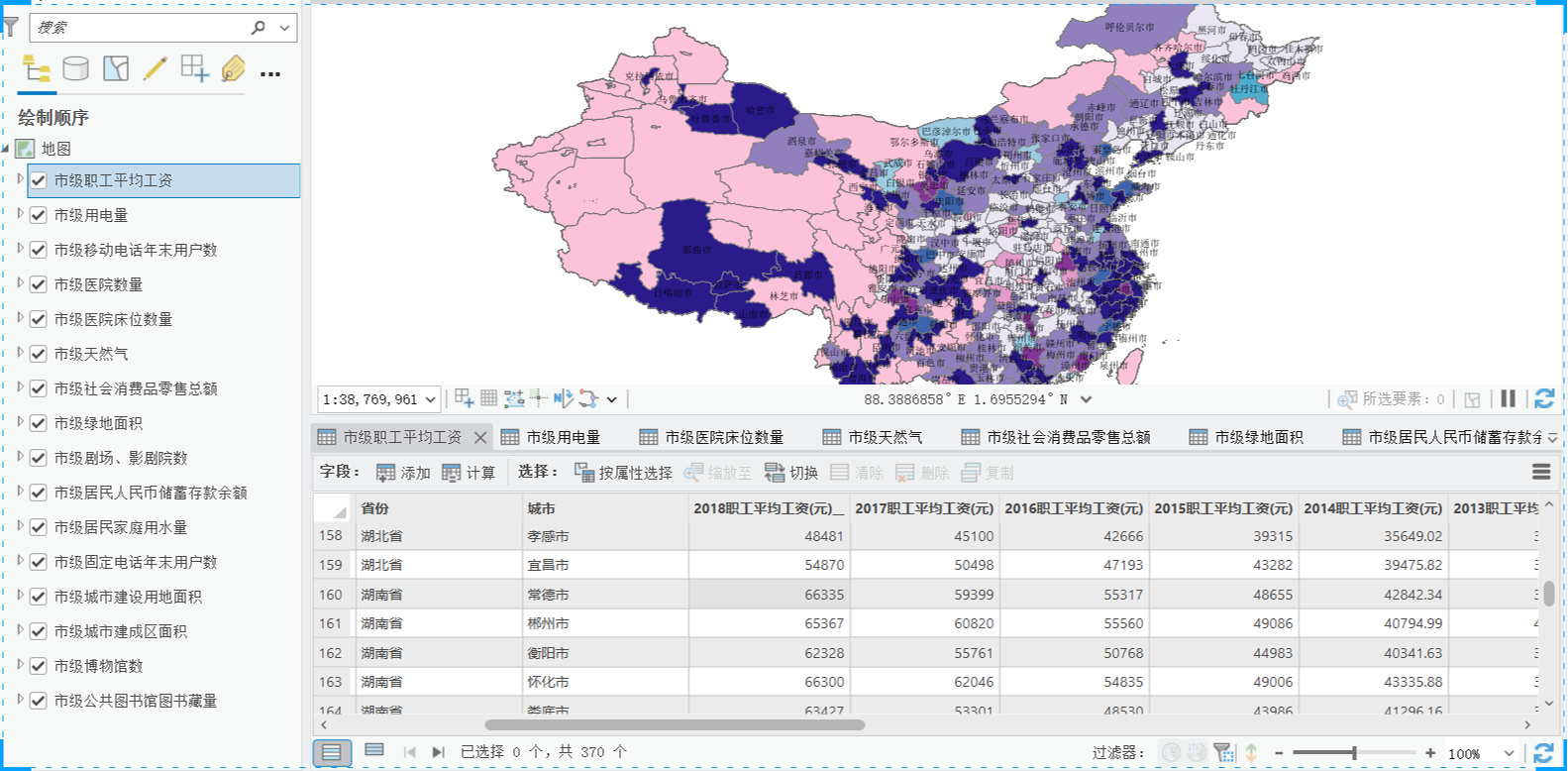
Task: Show selected records view button
Action: click(x=374, y=751)
